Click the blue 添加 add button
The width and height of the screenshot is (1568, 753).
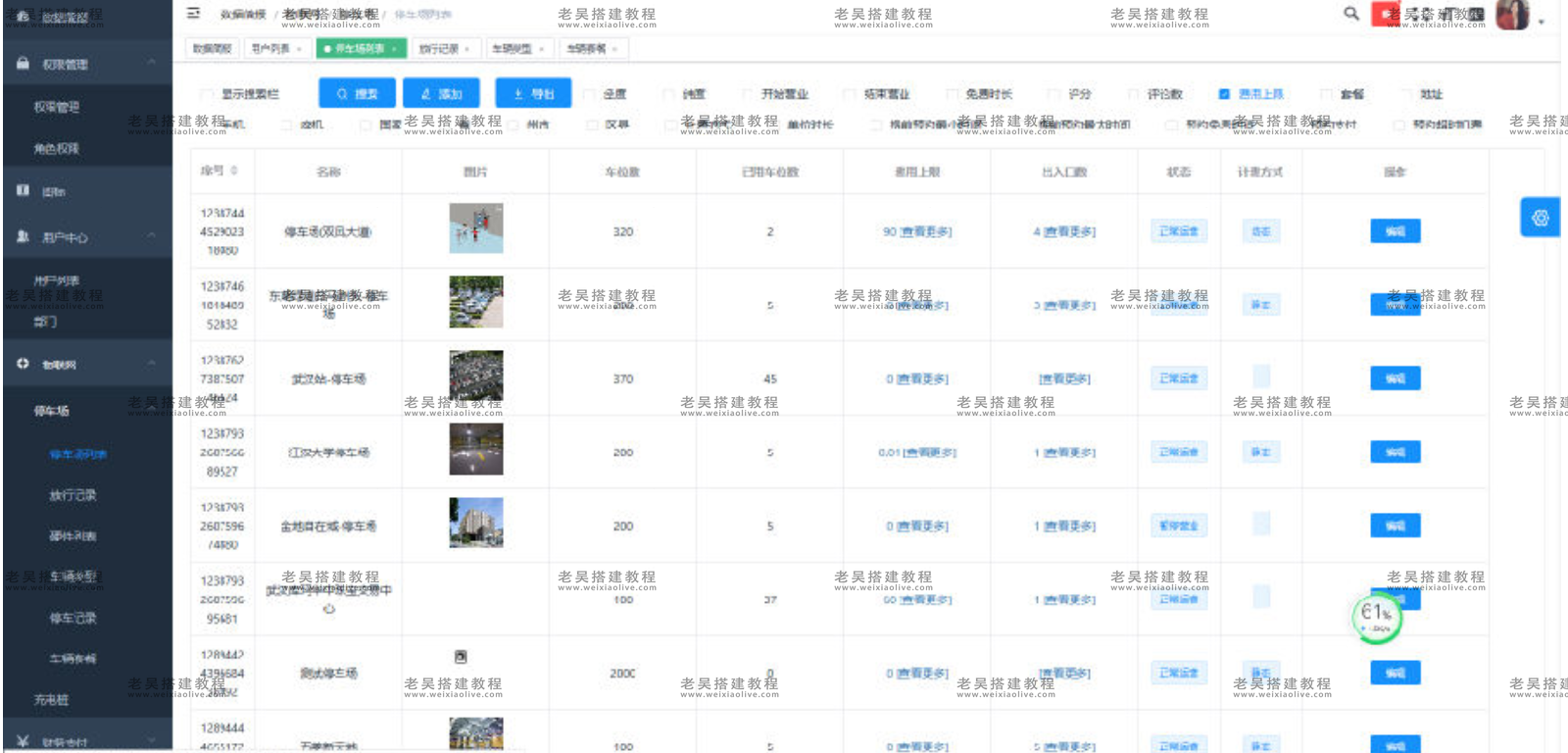(x=441, y=93)
